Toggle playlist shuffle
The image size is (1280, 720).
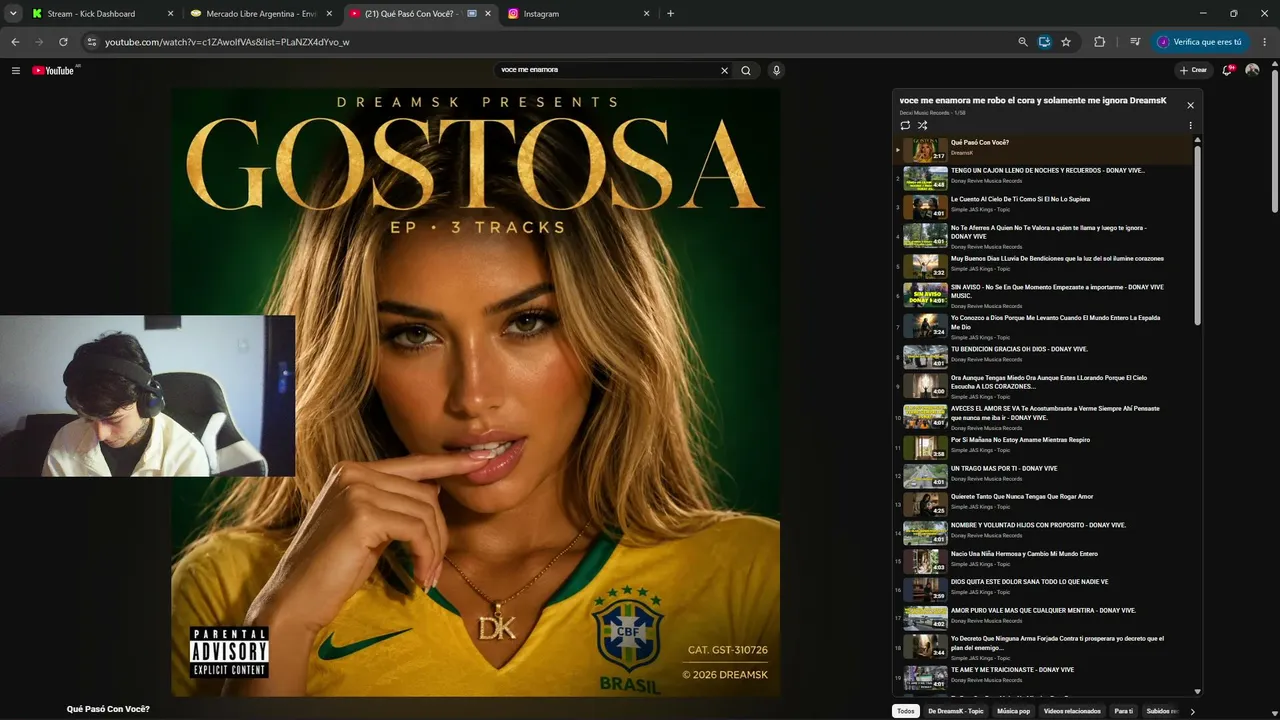pos(922,125)
